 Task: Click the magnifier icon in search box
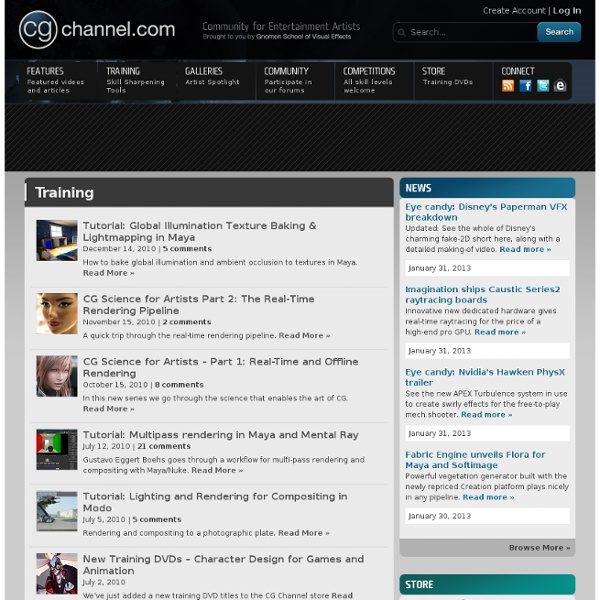coord(401,33)
